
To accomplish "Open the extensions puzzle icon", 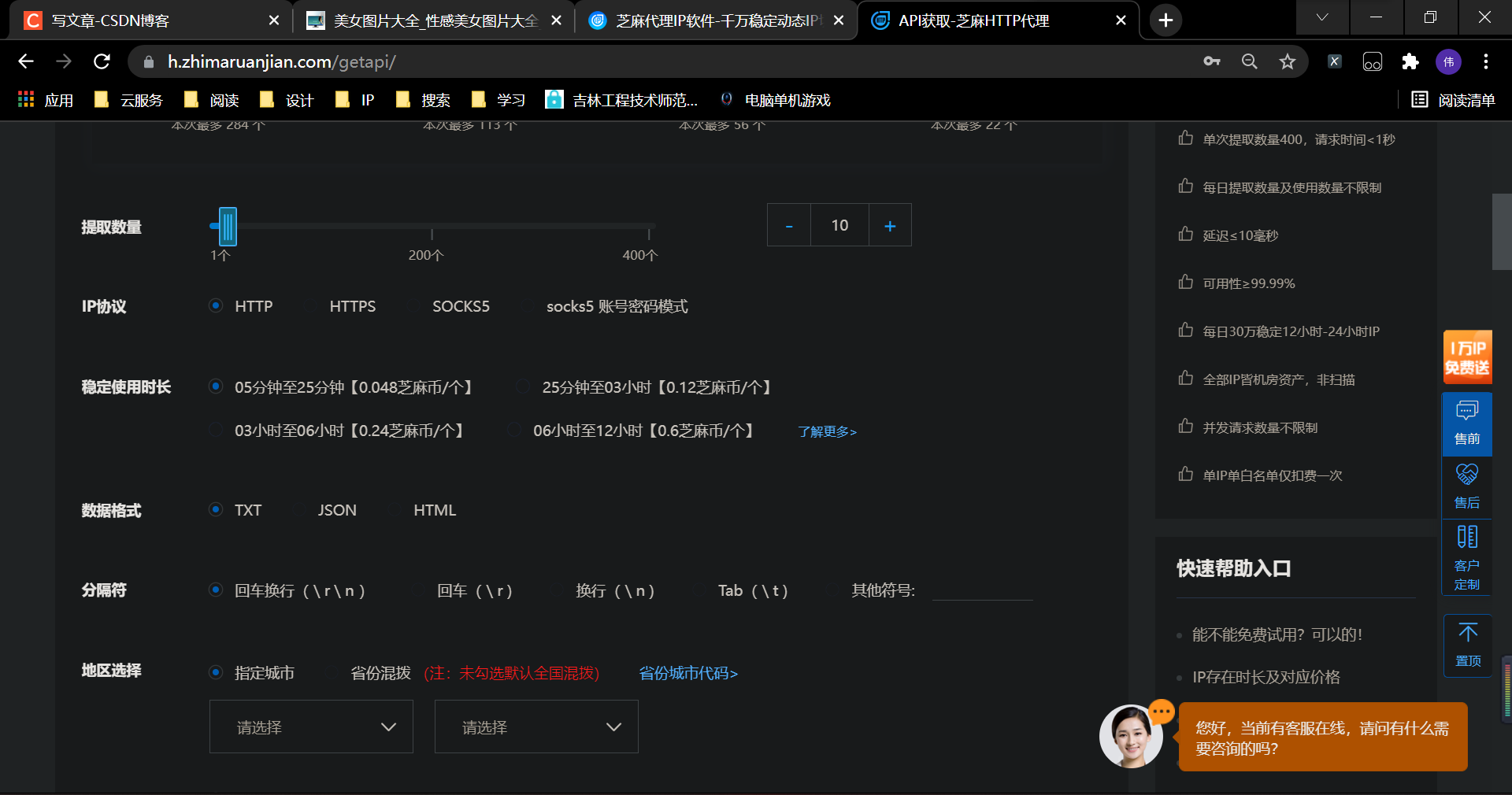I will coord(1410,61).
